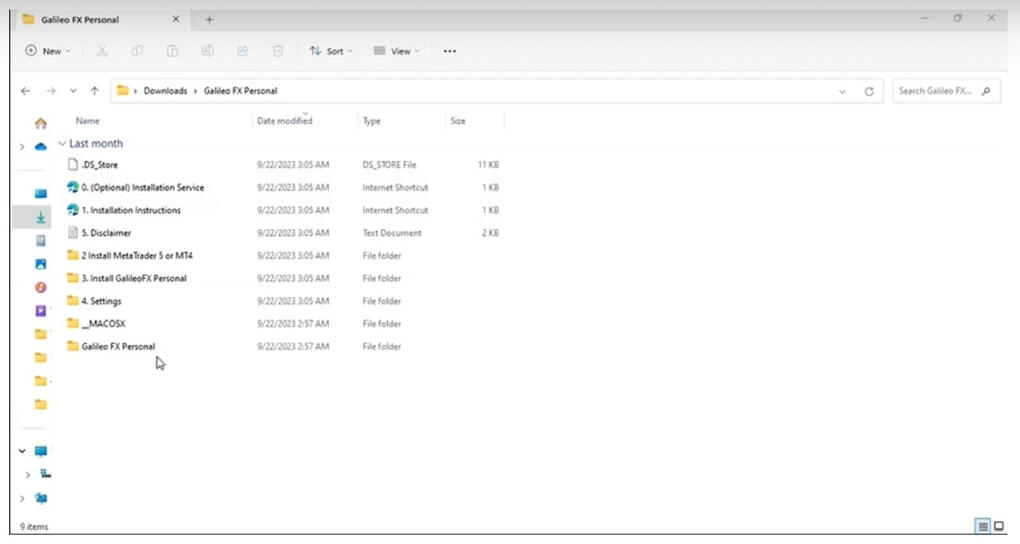Switch to Details view layout icon
Viewport: 1020px width, 544px height.
tap(983, 526)
